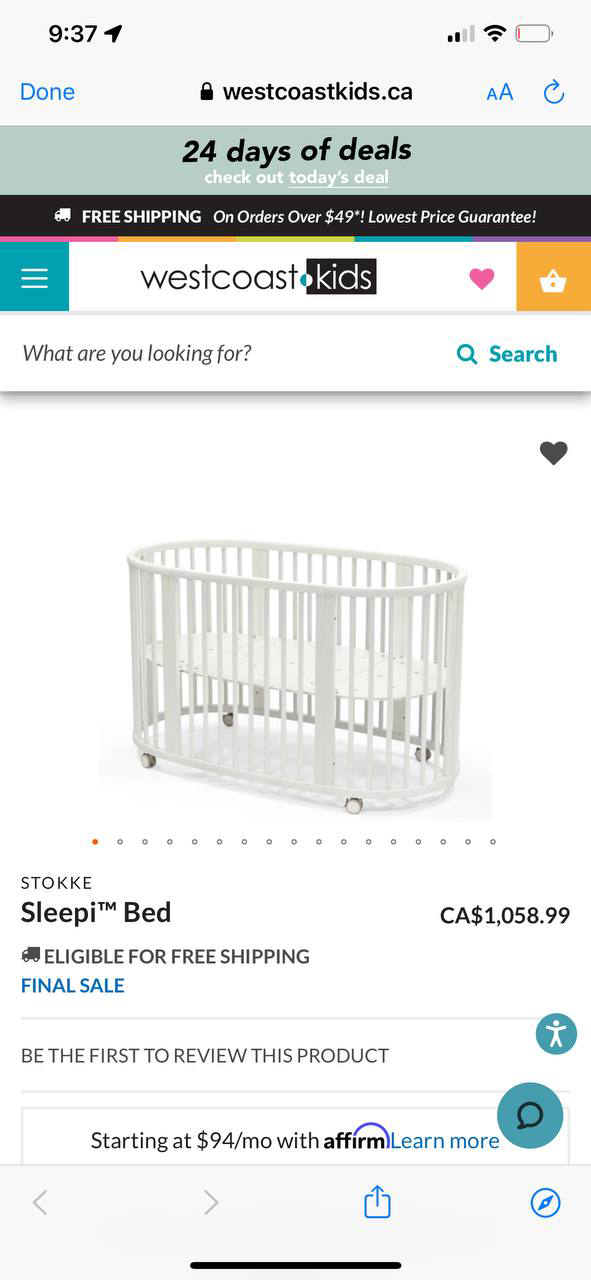Select the last carousel image dot
Image resolution: width=591 pixels, height=1280 pixels.
492,841
